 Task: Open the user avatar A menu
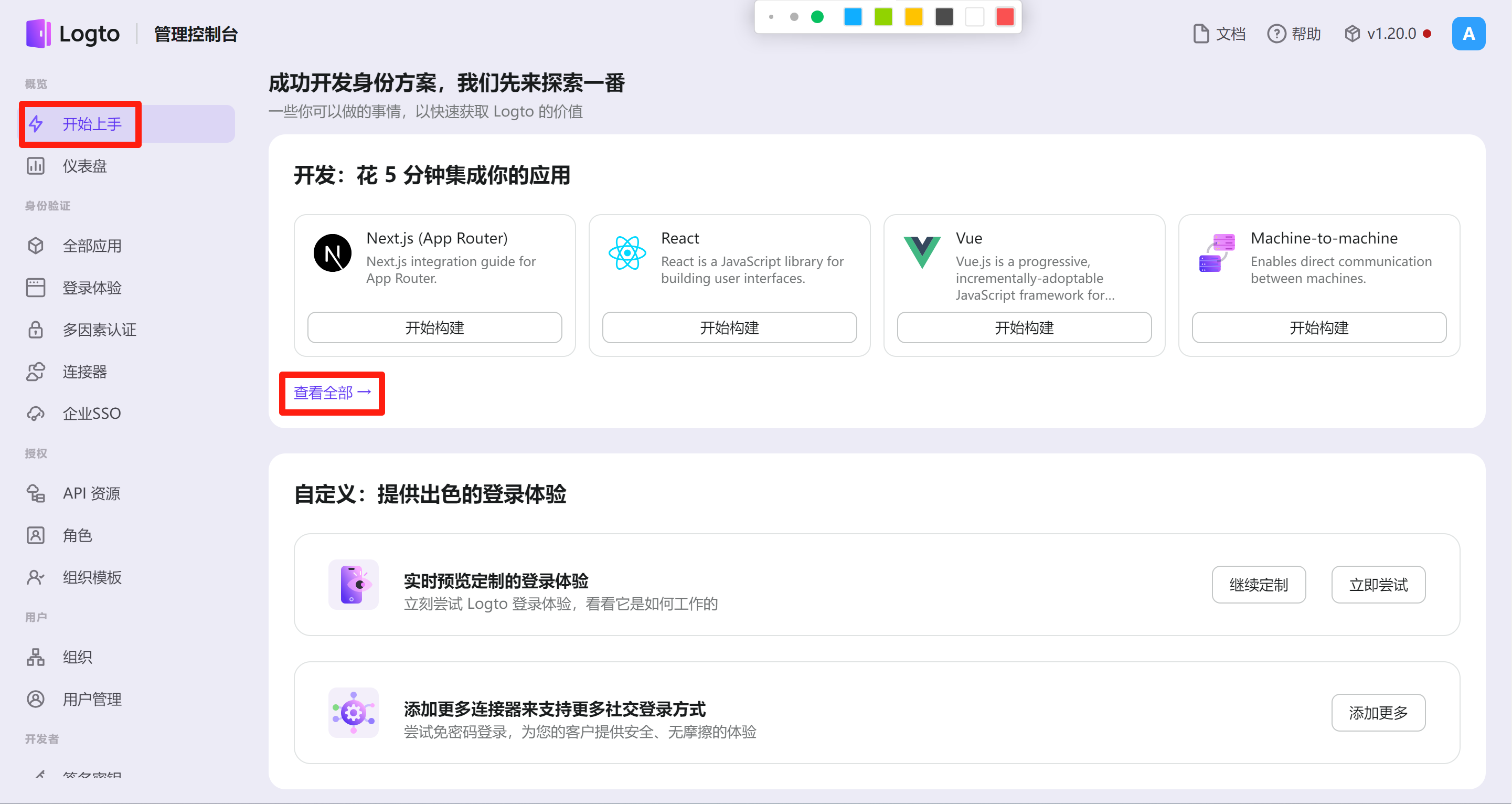(1468, 34)
